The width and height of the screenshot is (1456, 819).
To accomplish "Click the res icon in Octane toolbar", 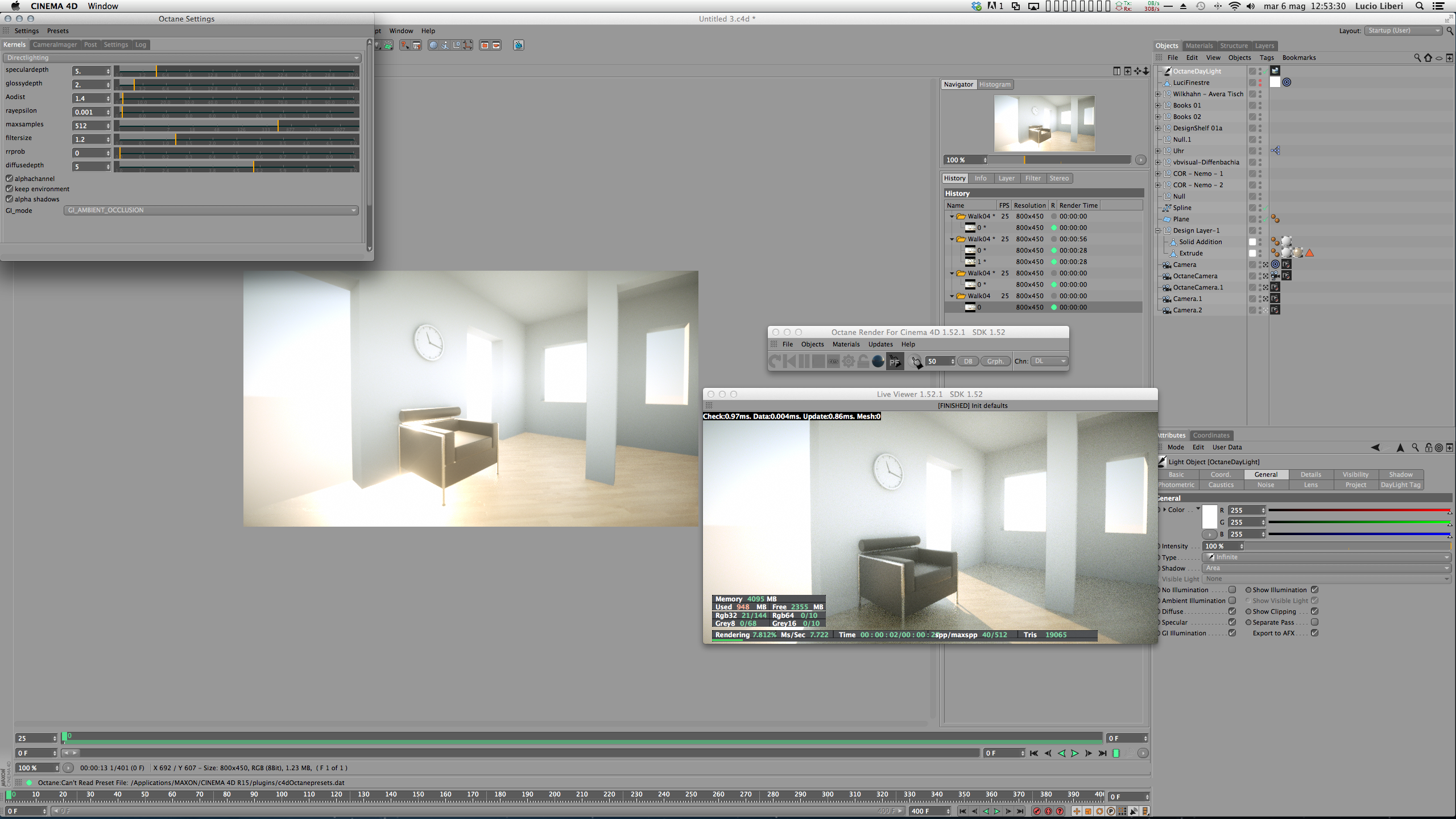I will pyautogui.click(x=833, y=361).
